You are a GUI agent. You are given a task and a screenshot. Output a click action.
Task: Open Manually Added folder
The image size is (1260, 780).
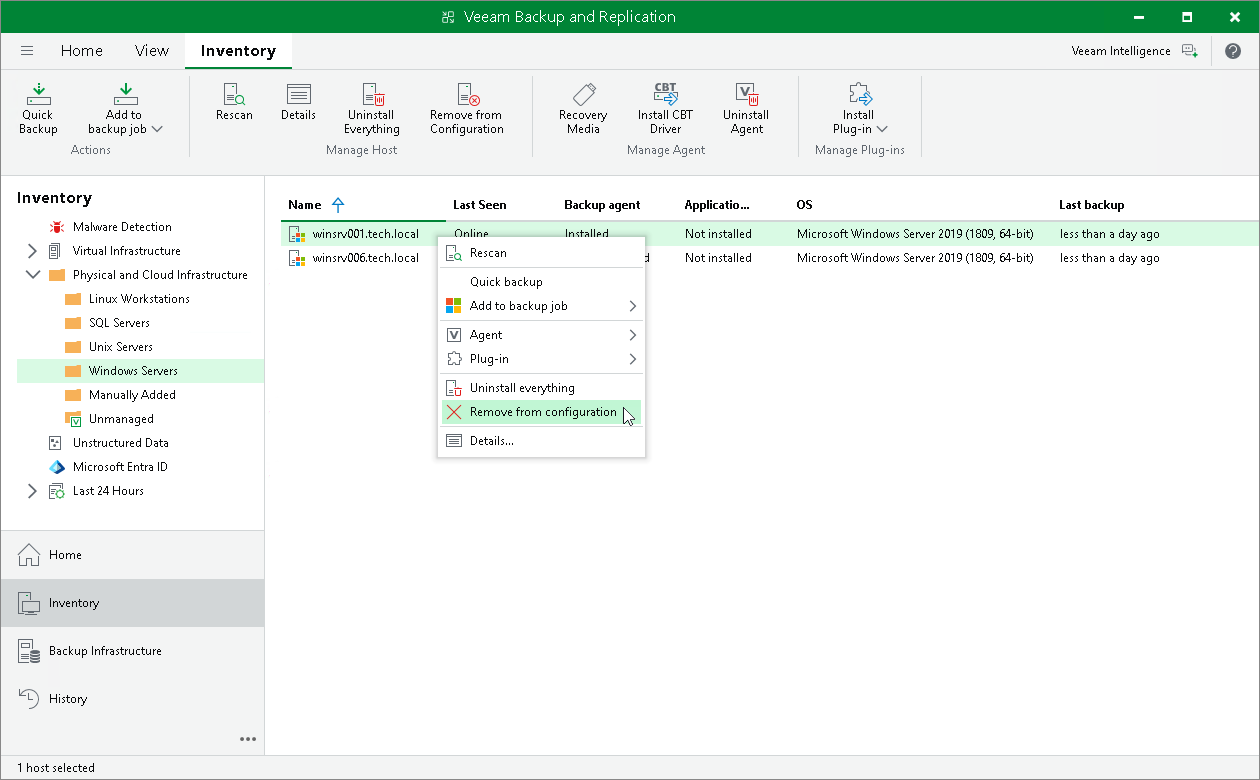pyautogui.click(x=132, y=395)
